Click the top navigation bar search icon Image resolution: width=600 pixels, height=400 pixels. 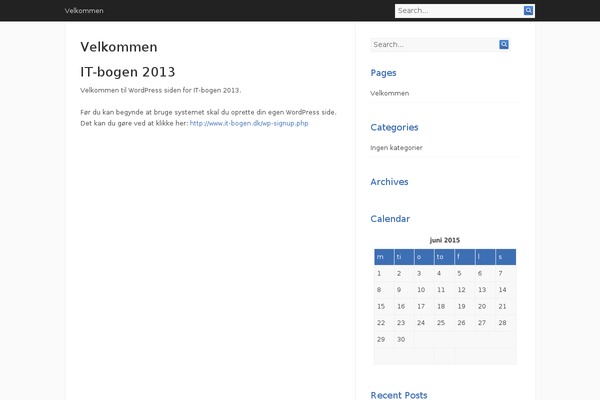pyautogui.click(x=528, y=11)
